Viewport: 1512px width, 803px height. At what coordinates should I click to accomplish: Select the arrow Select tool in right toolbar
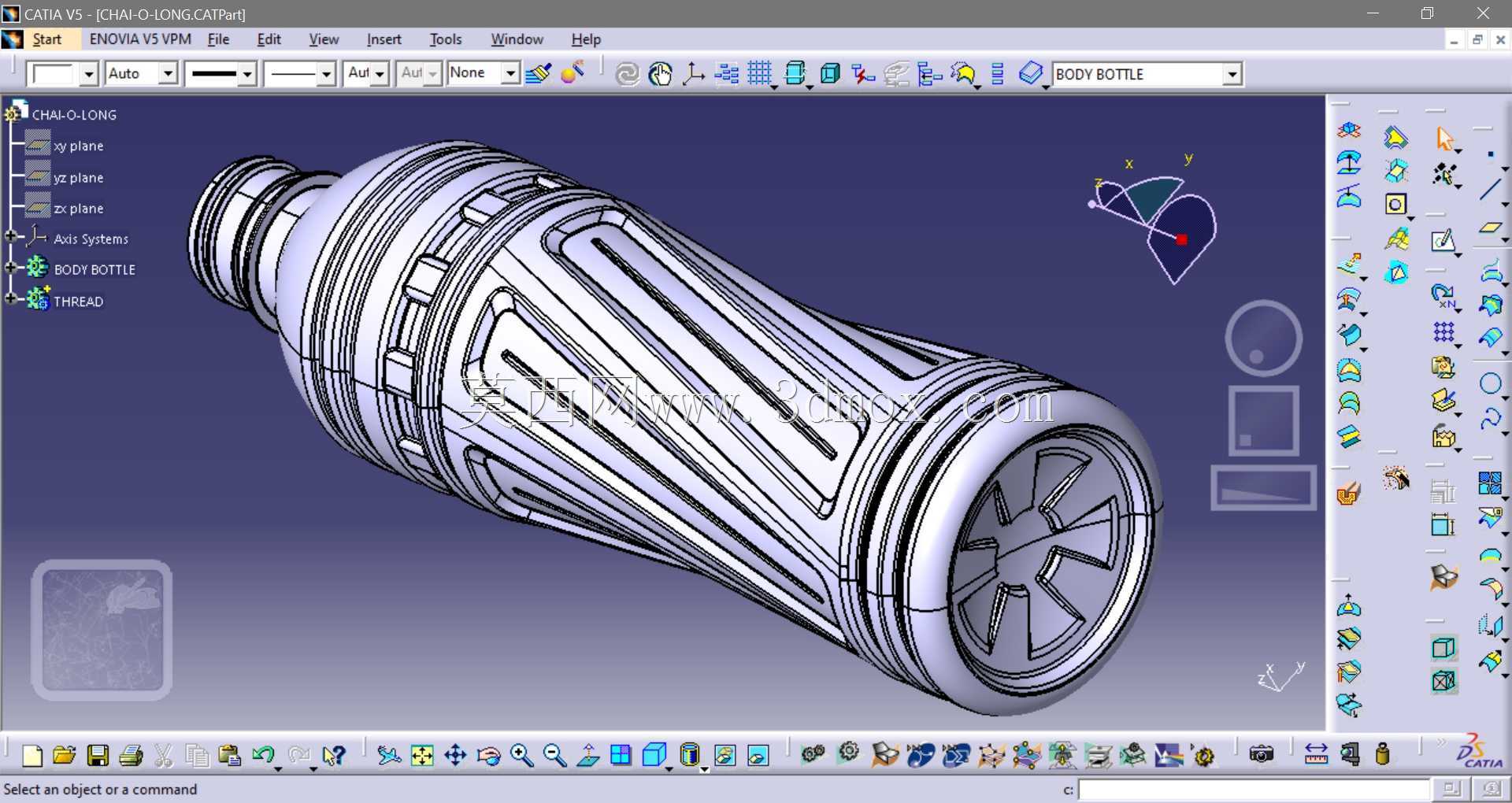pyautogui.click(x=1445, y=139)
